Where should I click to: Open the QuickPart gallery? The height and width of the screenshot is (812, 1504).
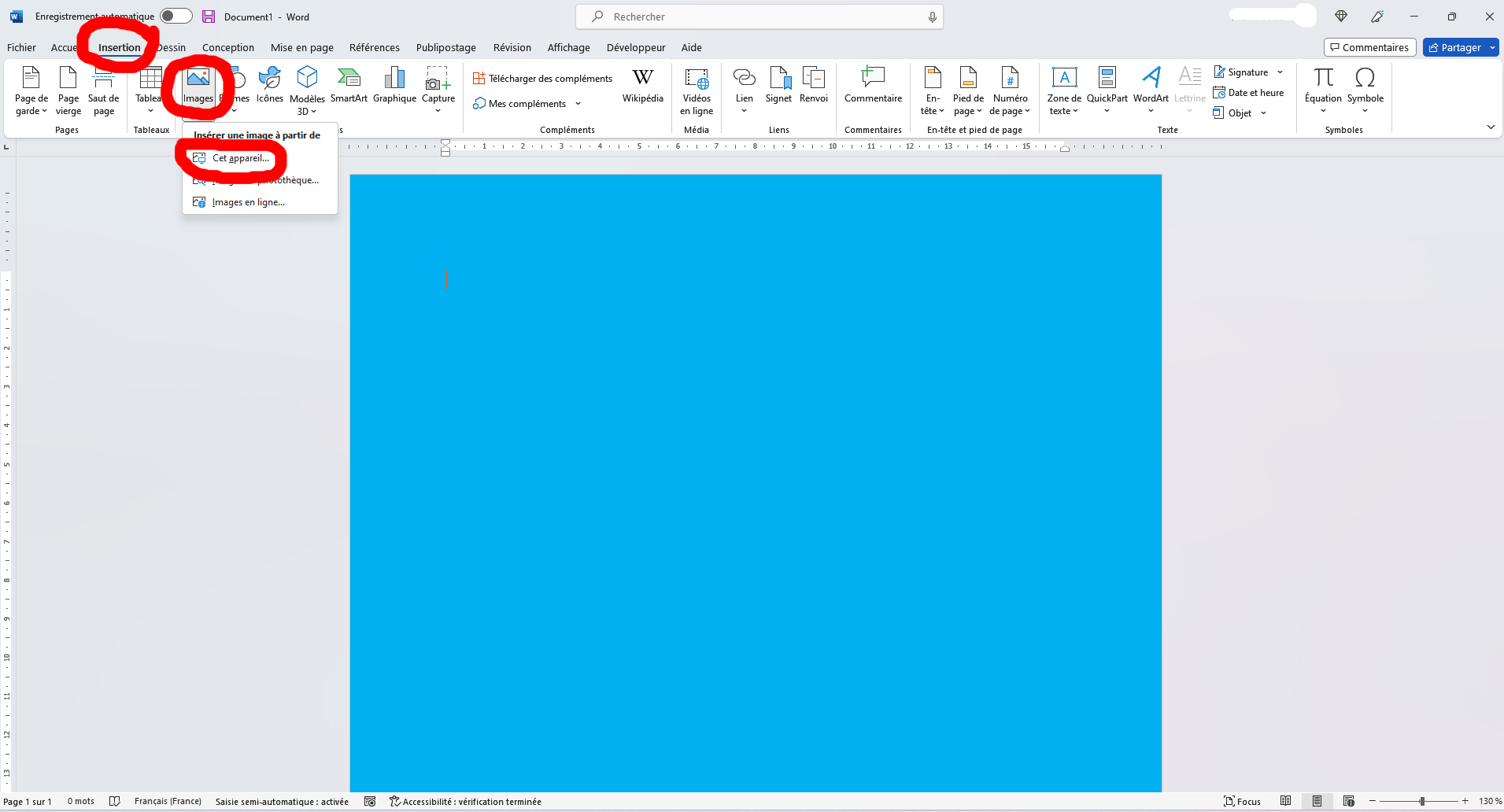pyautogui.click(x=1107, y=90)
